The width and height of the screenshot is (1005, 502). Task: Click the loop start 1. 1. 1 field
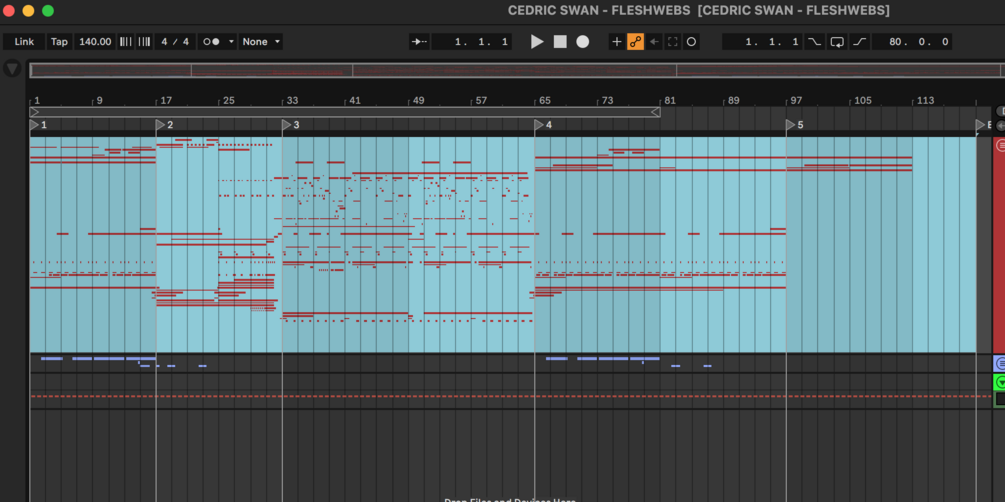[763, 42]
